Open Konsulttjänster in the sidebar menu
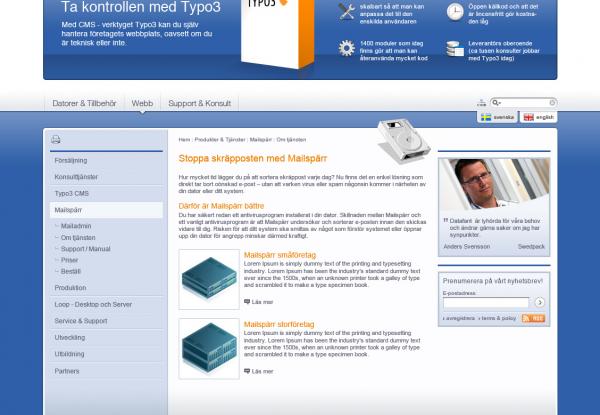This screenshot has height=415, width=600. (76, 177)
